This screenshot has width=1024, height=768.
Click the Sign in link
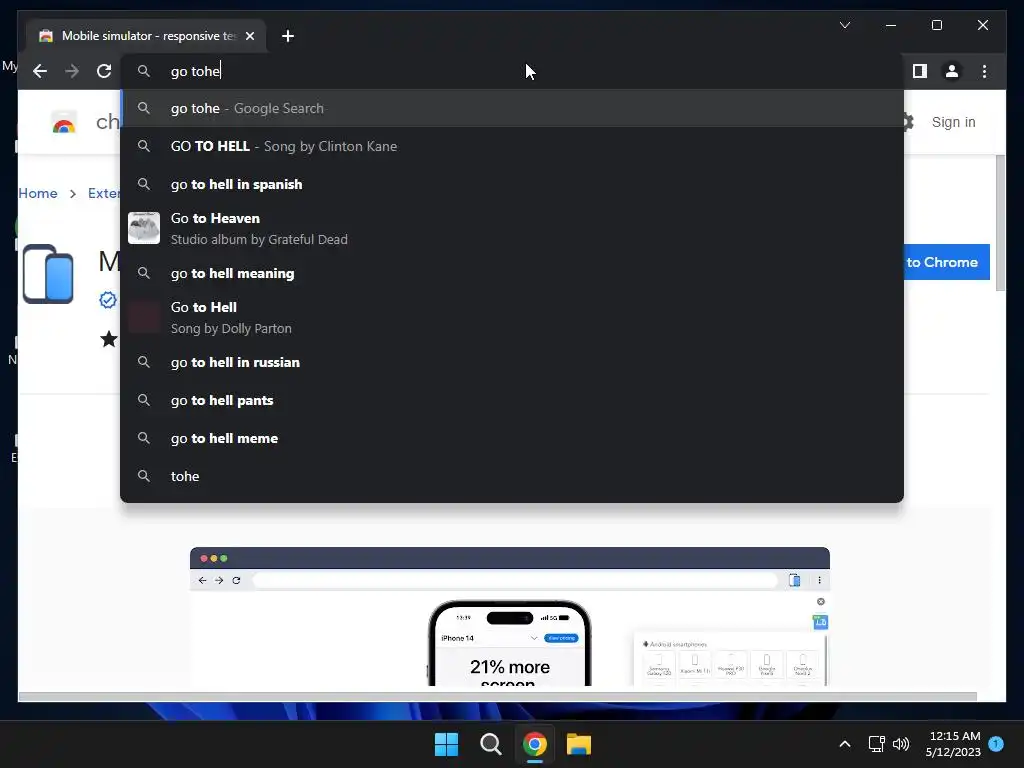point(953,122)
